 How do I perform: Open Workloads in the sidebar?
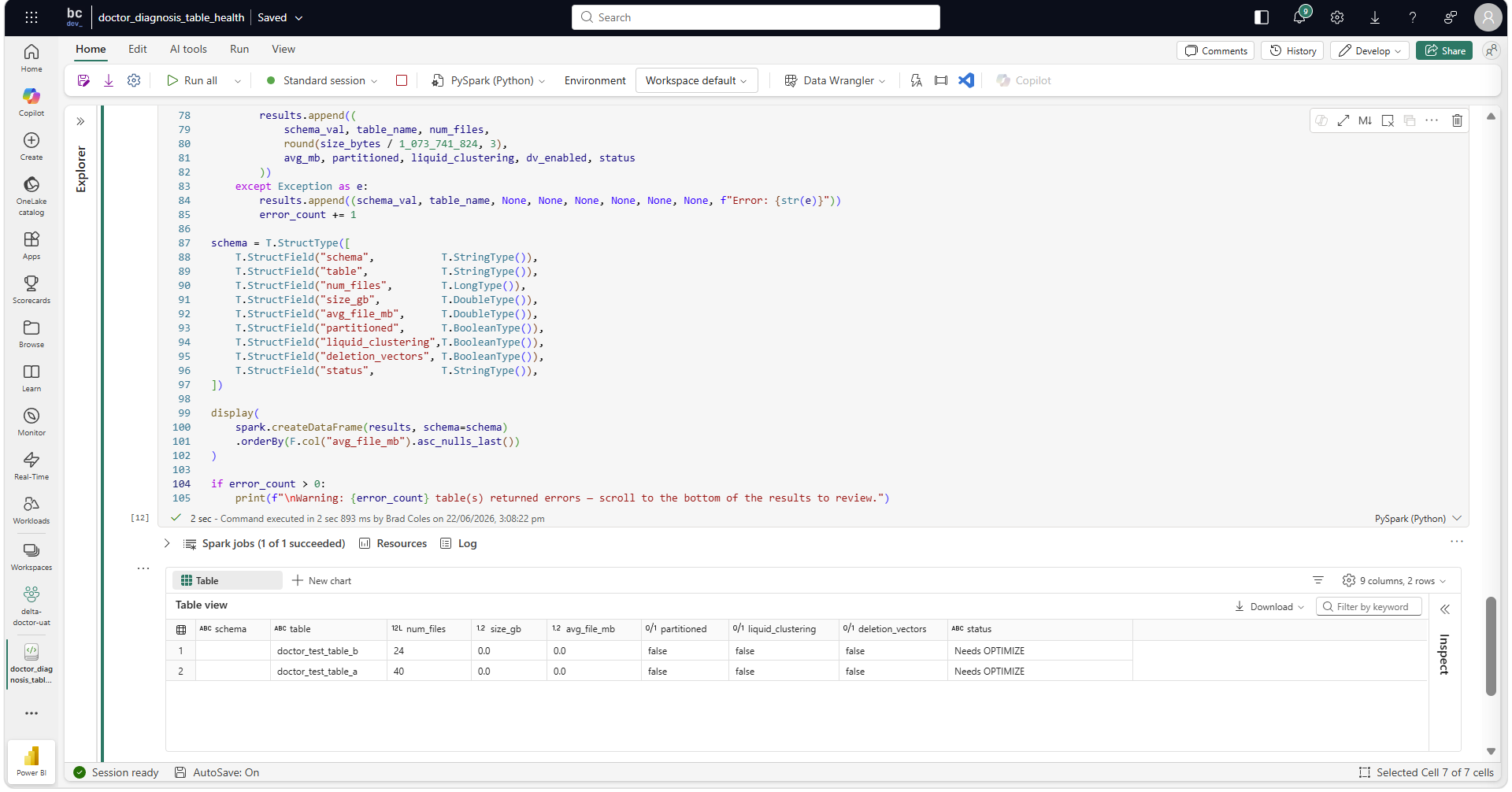point(31,509)
